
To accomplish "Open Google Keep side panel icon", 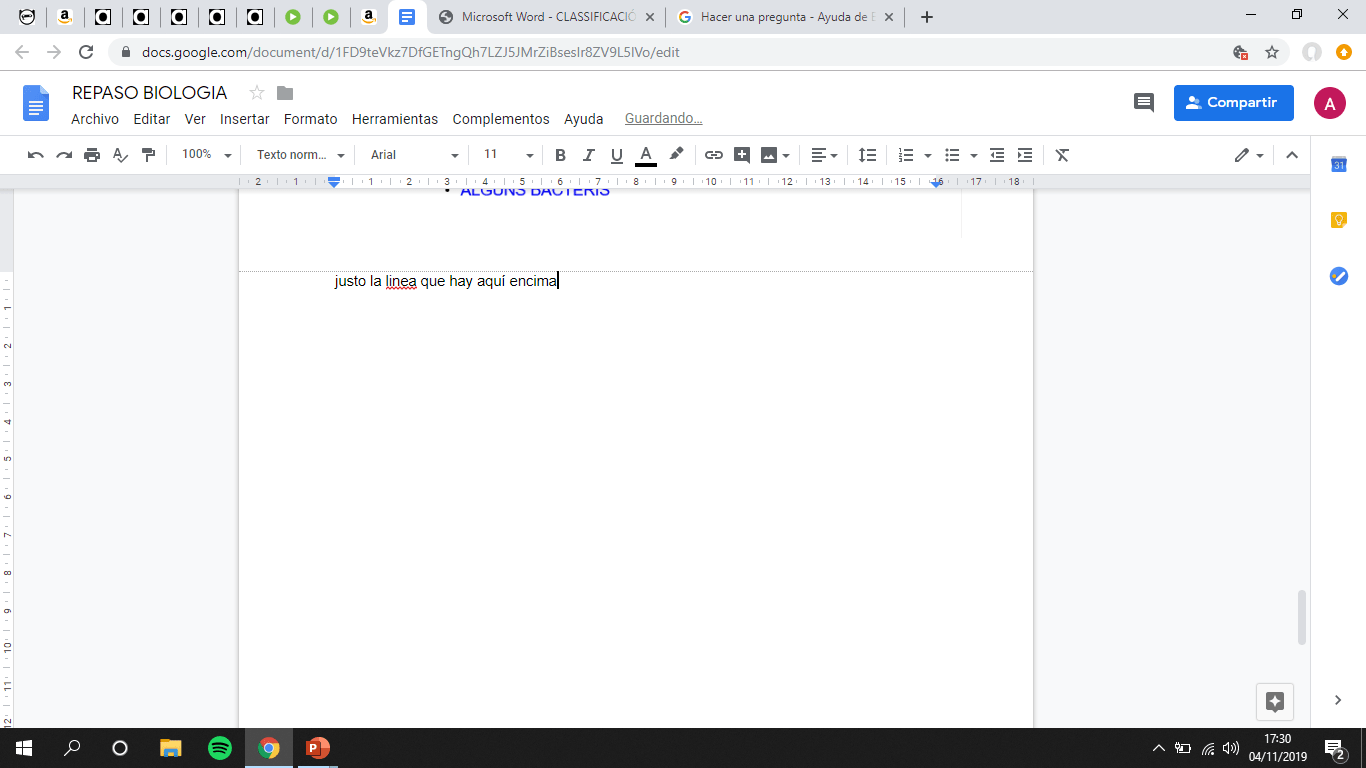I will 1339,220.
